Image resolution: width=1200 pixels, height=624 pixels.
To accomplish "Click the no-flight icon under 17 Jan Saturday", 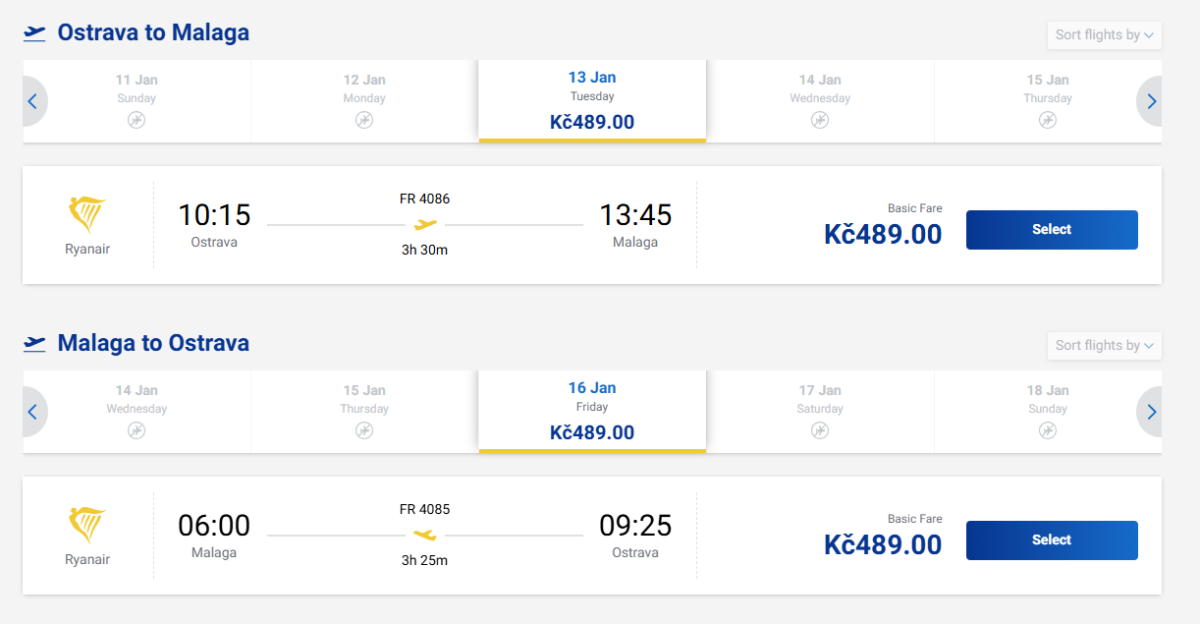I will [820, 430].
